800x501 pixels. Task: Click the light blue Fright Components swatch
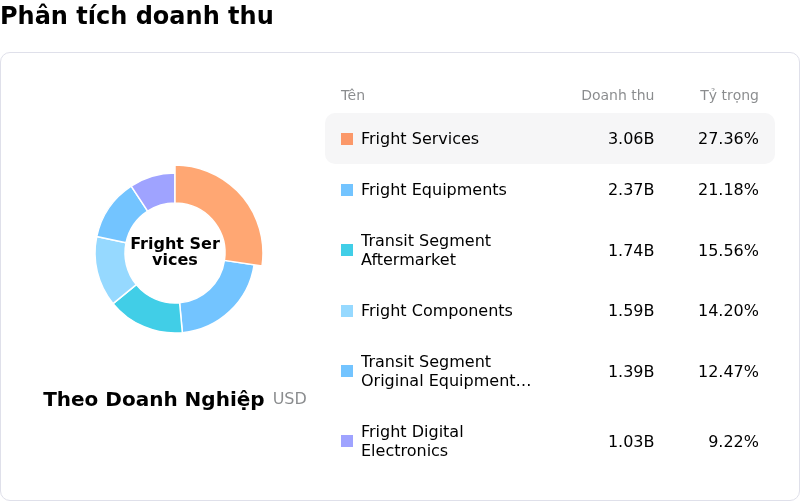pyautogui.click(x=347, y=311)
